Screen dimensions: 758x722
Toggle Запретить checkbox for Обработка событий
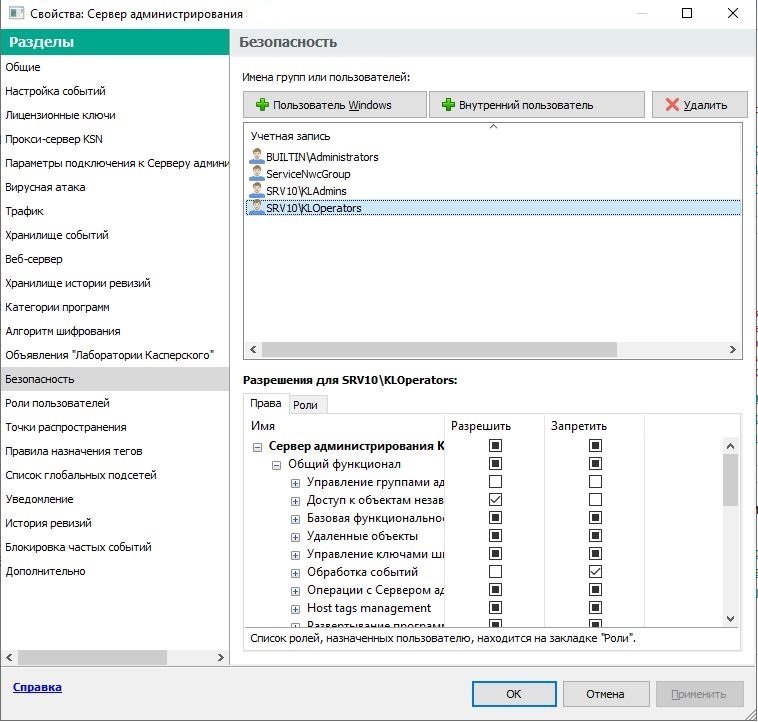pyautogui.click(x=595, y=571)
